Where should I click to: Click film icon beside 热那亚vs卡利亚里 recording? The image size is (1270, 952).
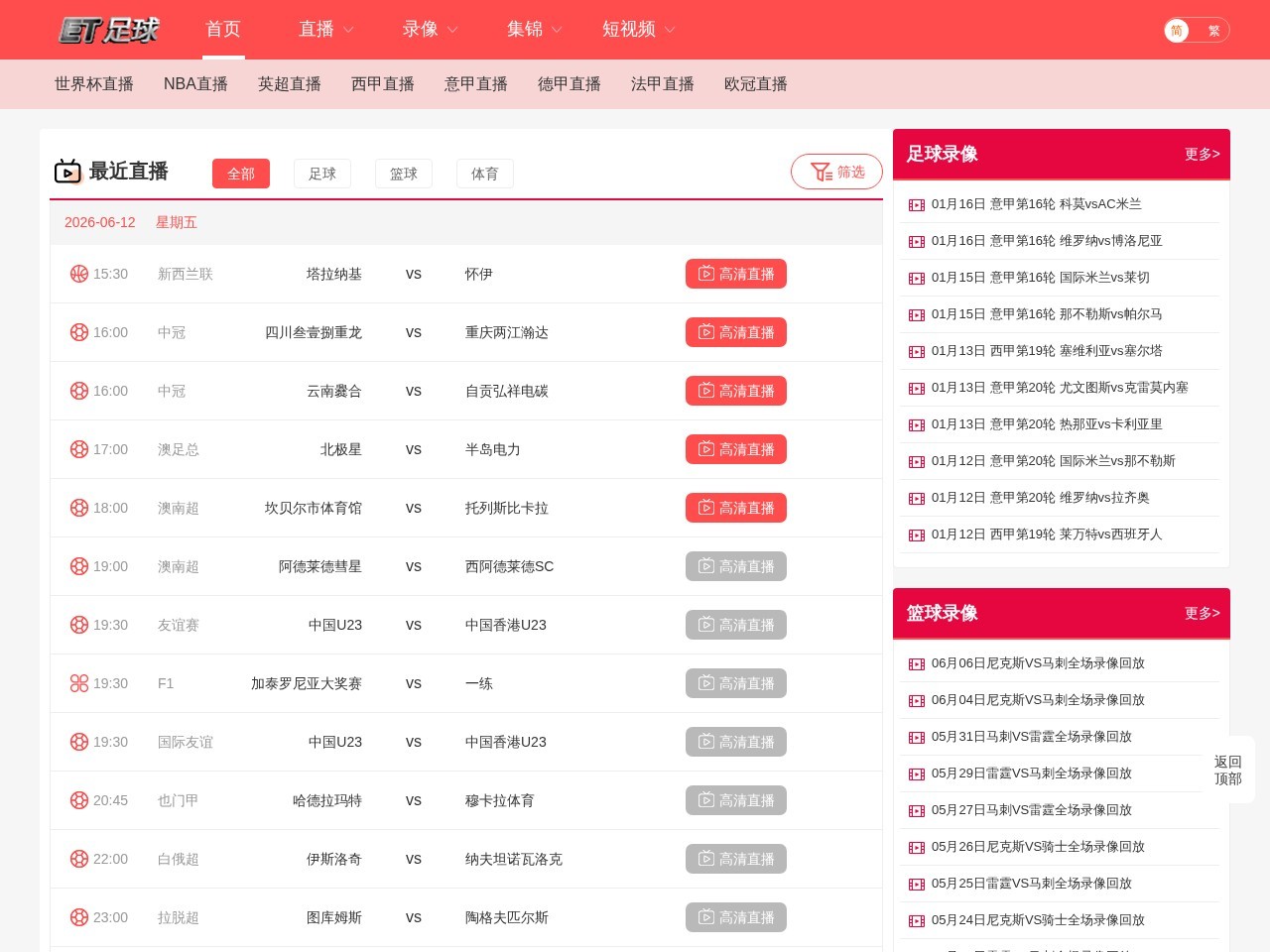click(917, 425)
